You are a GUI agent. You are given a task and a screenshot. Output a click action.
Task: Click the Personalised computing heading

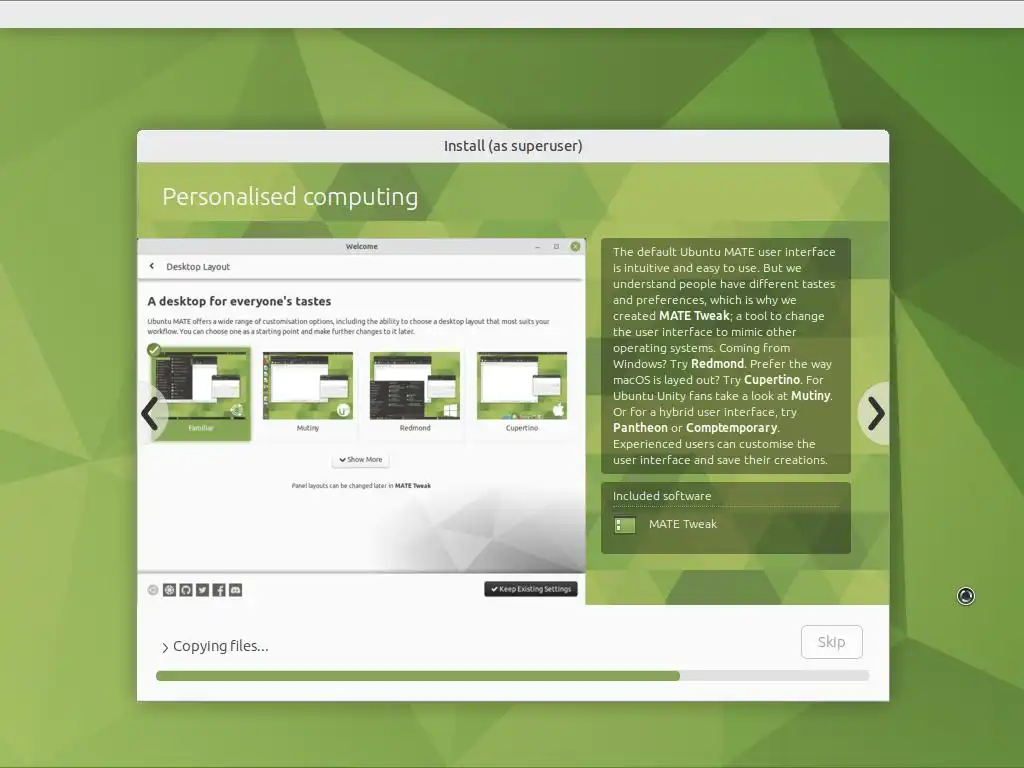pos(290,197)
